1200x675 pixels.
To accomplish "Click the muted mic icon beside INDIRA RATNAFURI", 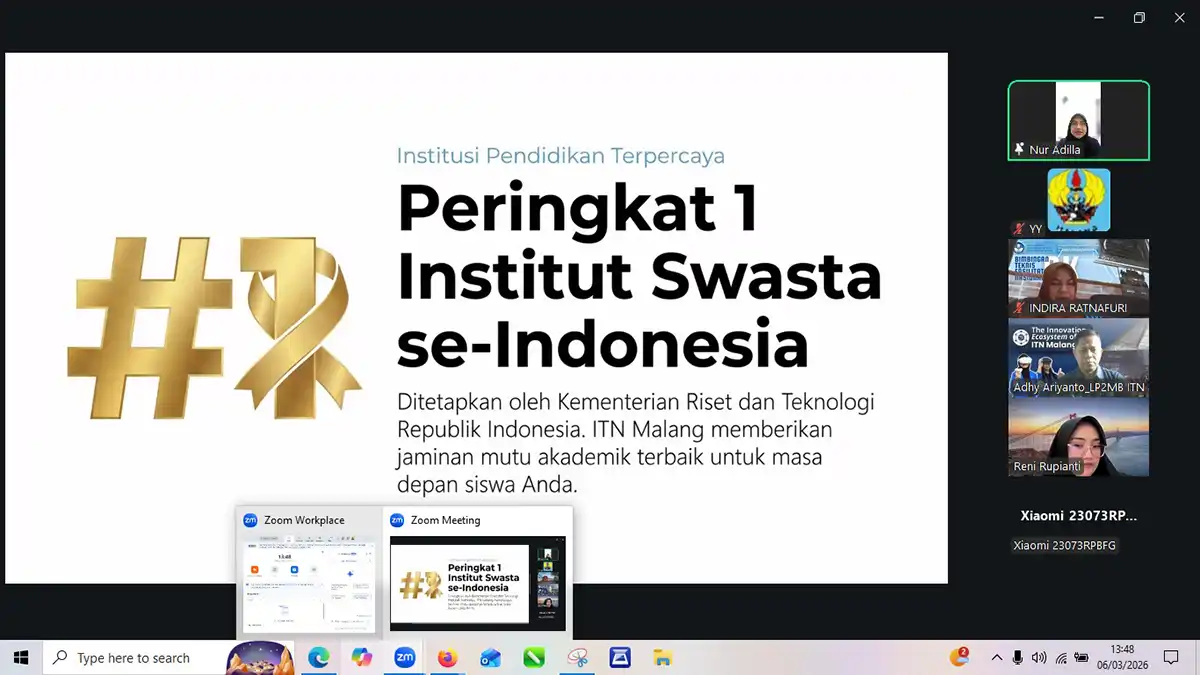I will tap(1019, 308).
